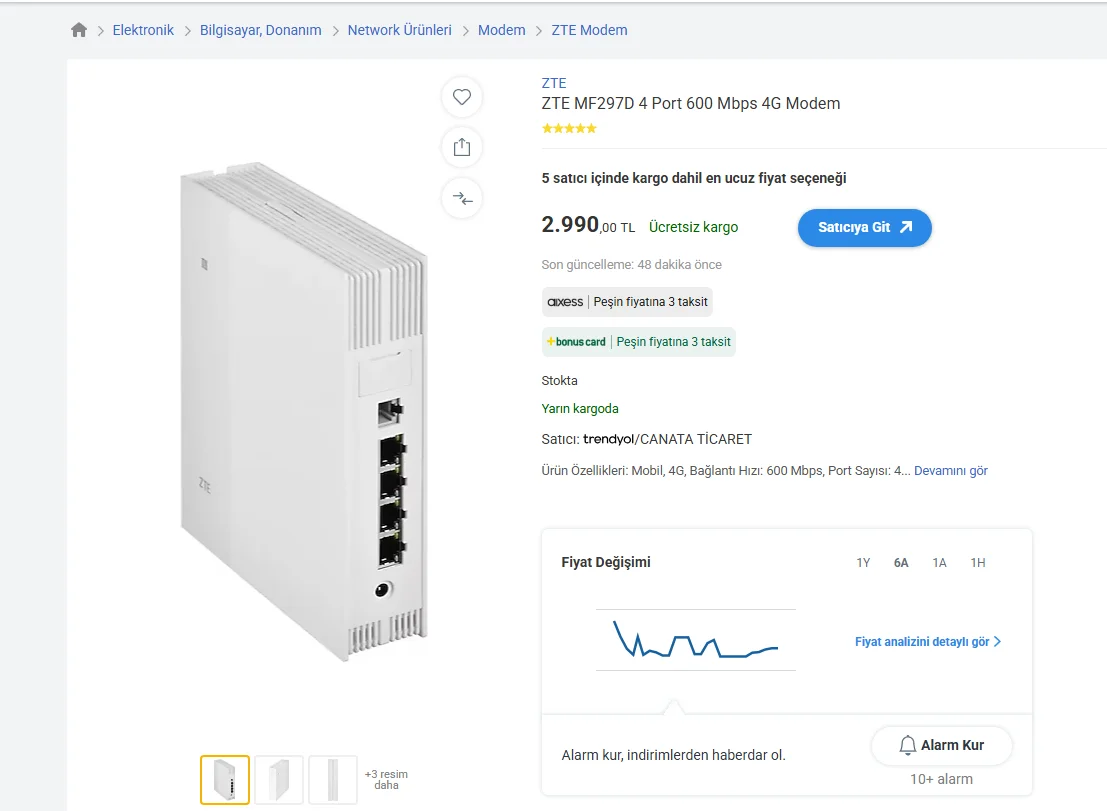Switch price chart to 1A range
This screenshot has width=1107, height=811.
pyautogui.click(x=939, y=563)
